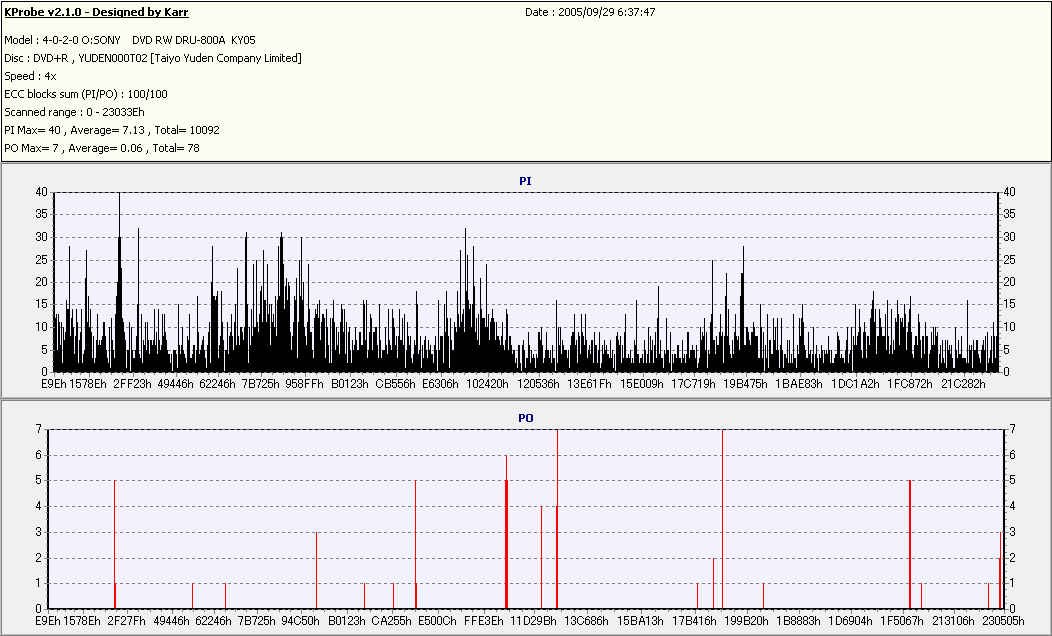This screenshot has height=636, width=1052.
Task: Click the PO axis label 1F5067h
Action: (x=902, y=621)
